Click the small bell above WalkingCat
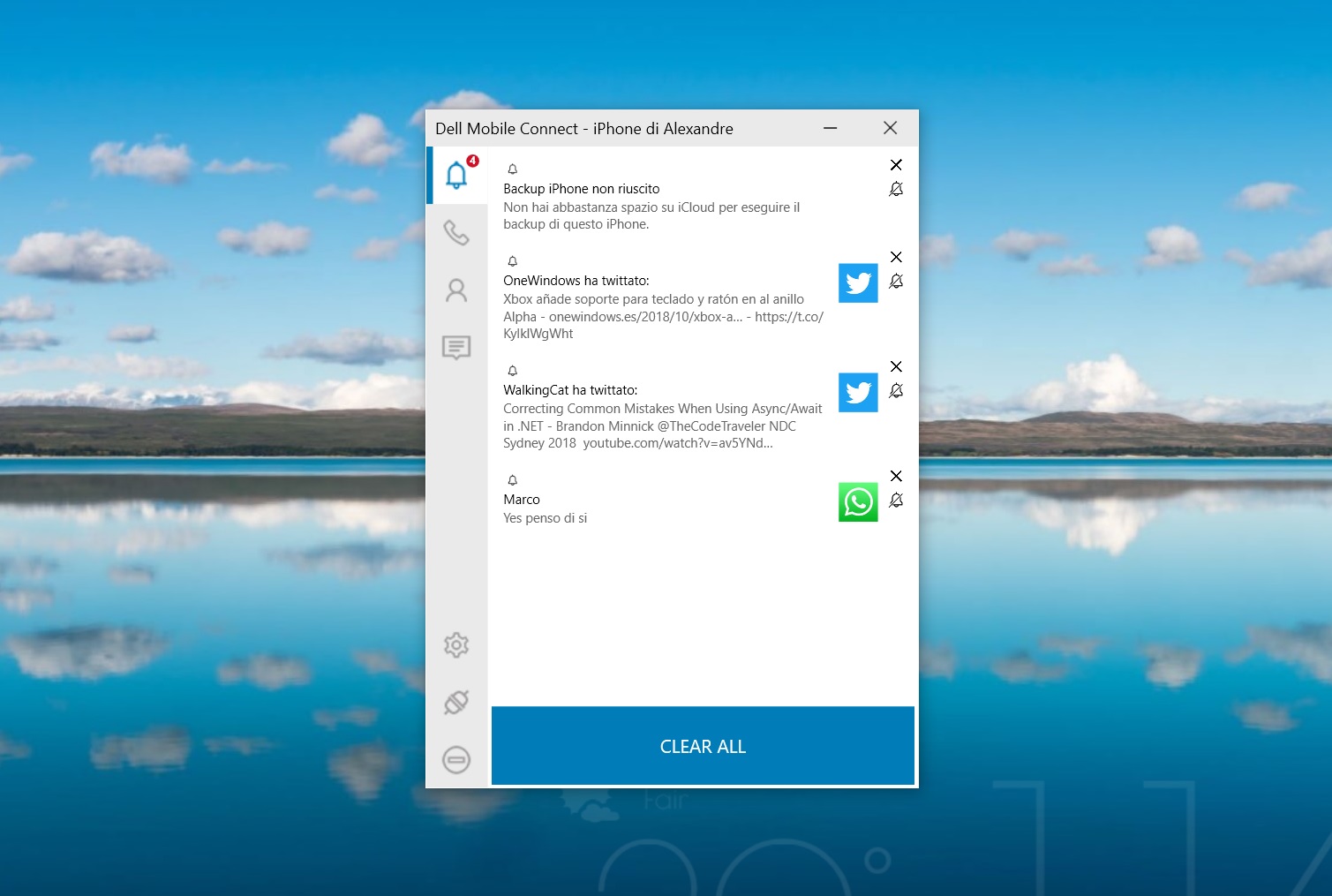Screen dimensions: 1332x896 pos(512,371)
